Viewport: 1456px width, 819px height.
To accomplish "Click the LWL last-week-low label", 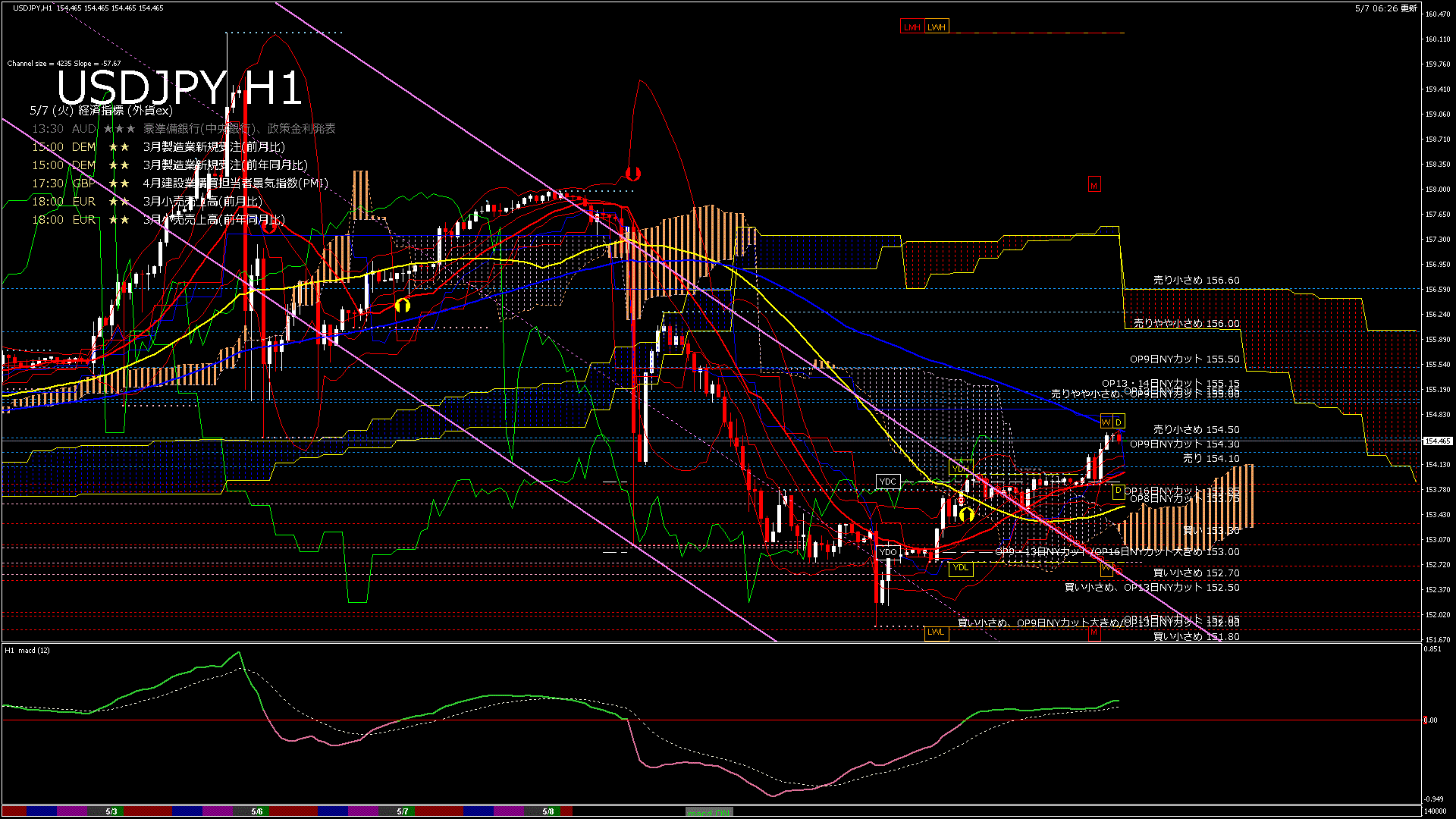I will [x=937, y=632].
